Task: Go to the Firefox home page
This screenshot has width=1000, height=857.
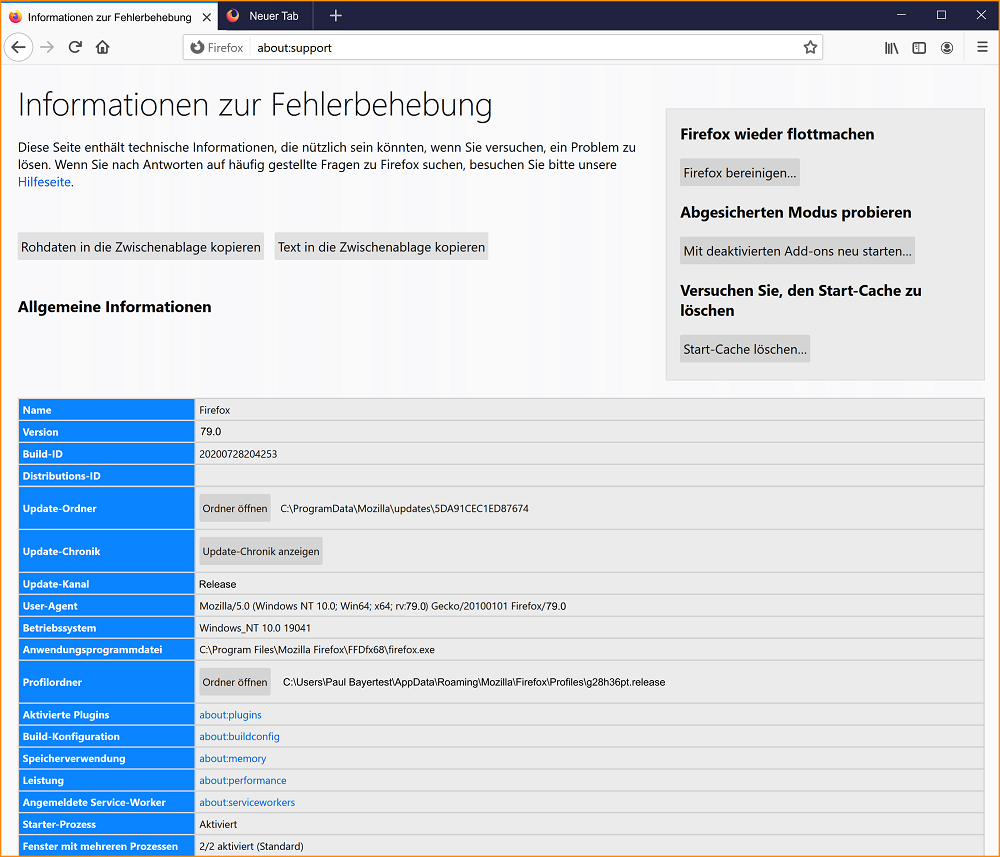Action: pos(102,47)
